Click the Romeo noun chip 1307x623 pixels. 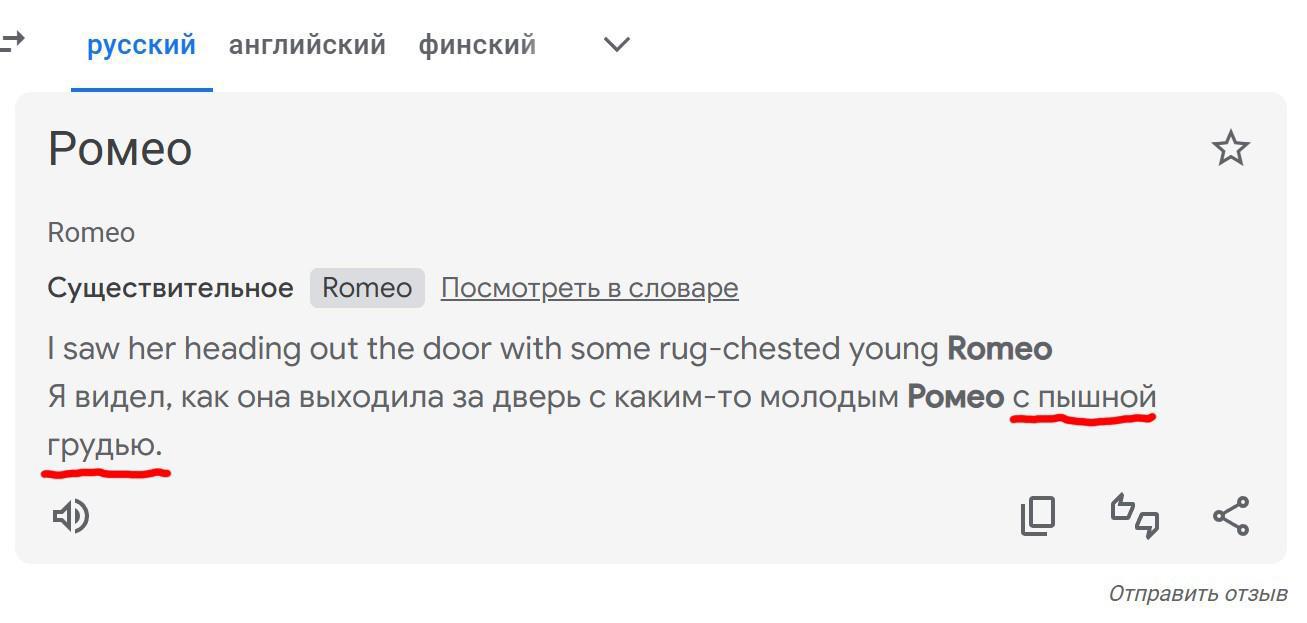click(x=367, y=288)
